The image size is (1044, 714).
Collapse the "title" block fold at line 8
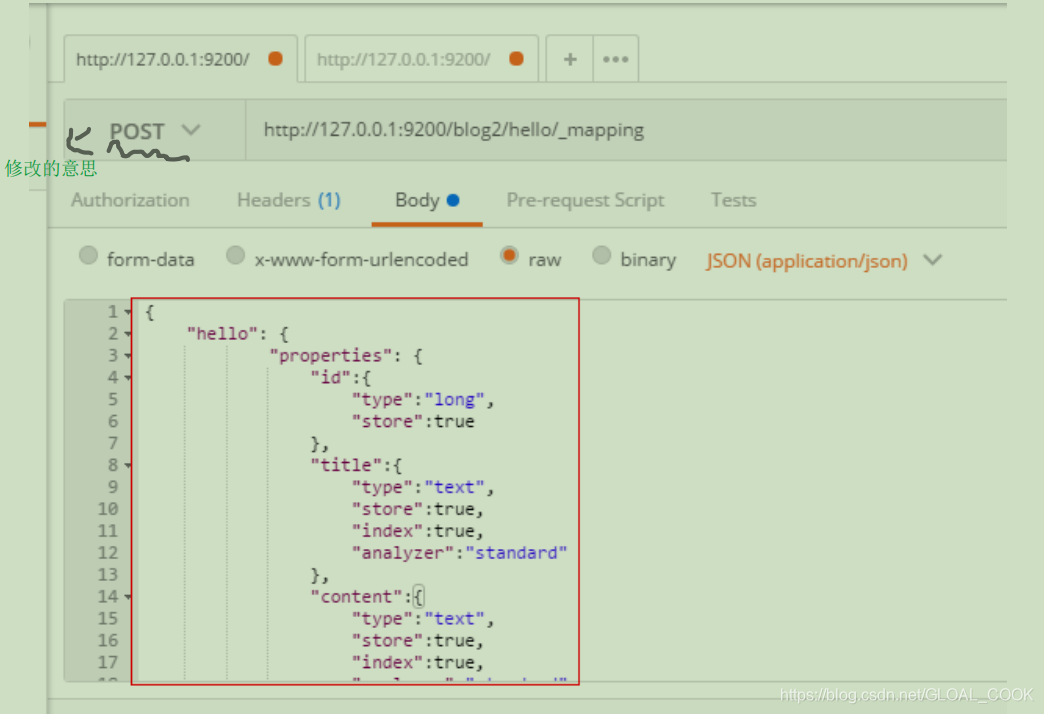tap(127, 465)
